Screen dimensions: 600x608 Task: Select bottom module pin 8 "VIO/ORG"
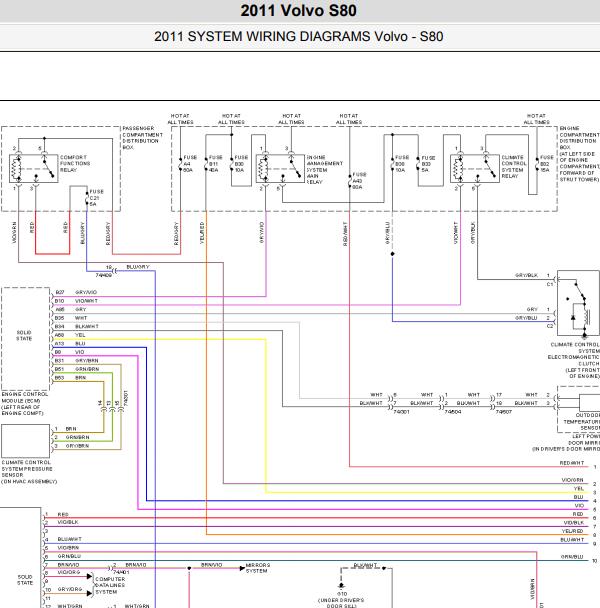pos(62,573)
